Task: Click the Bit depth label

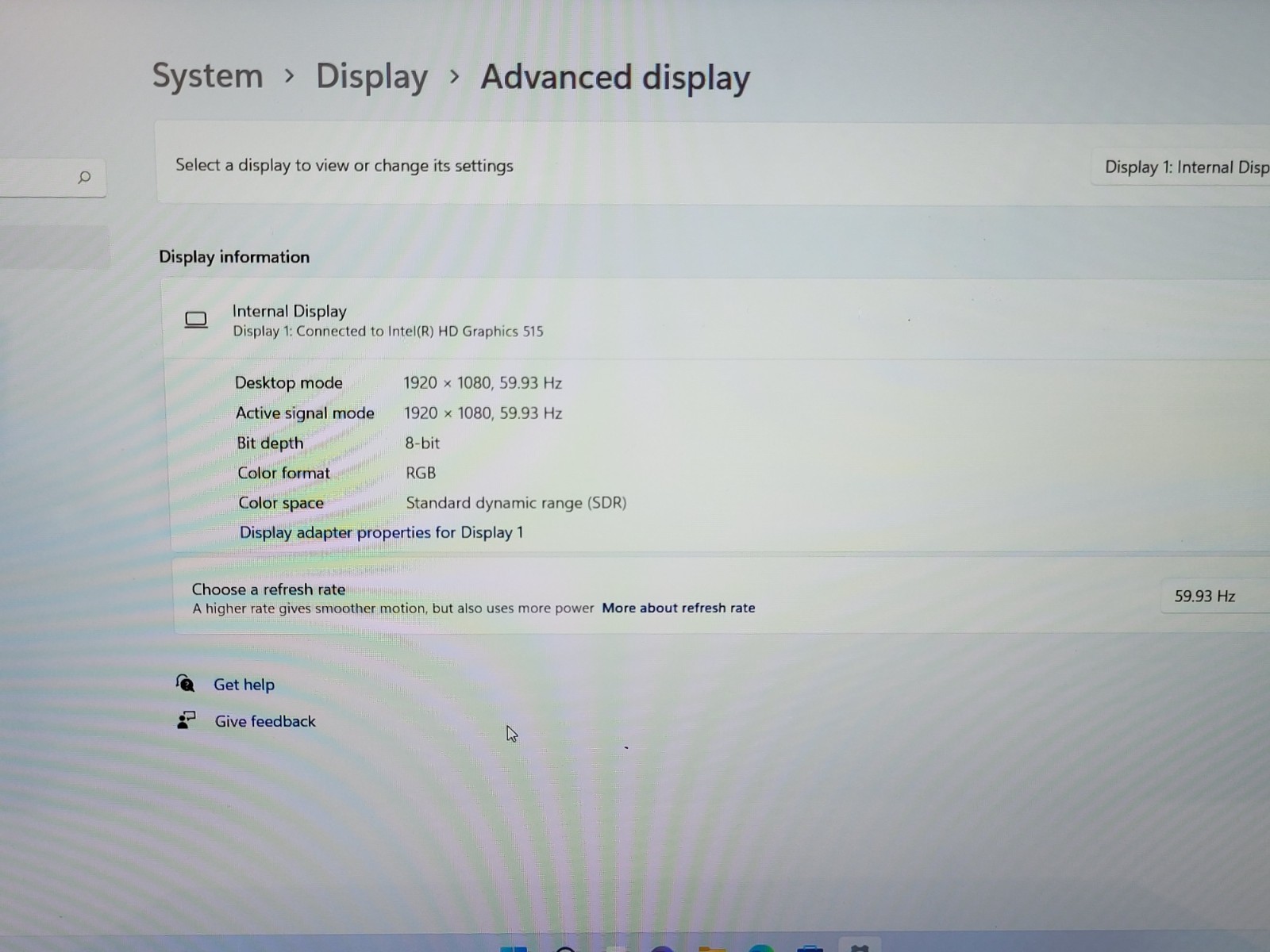Action: [x=270, y=443]
